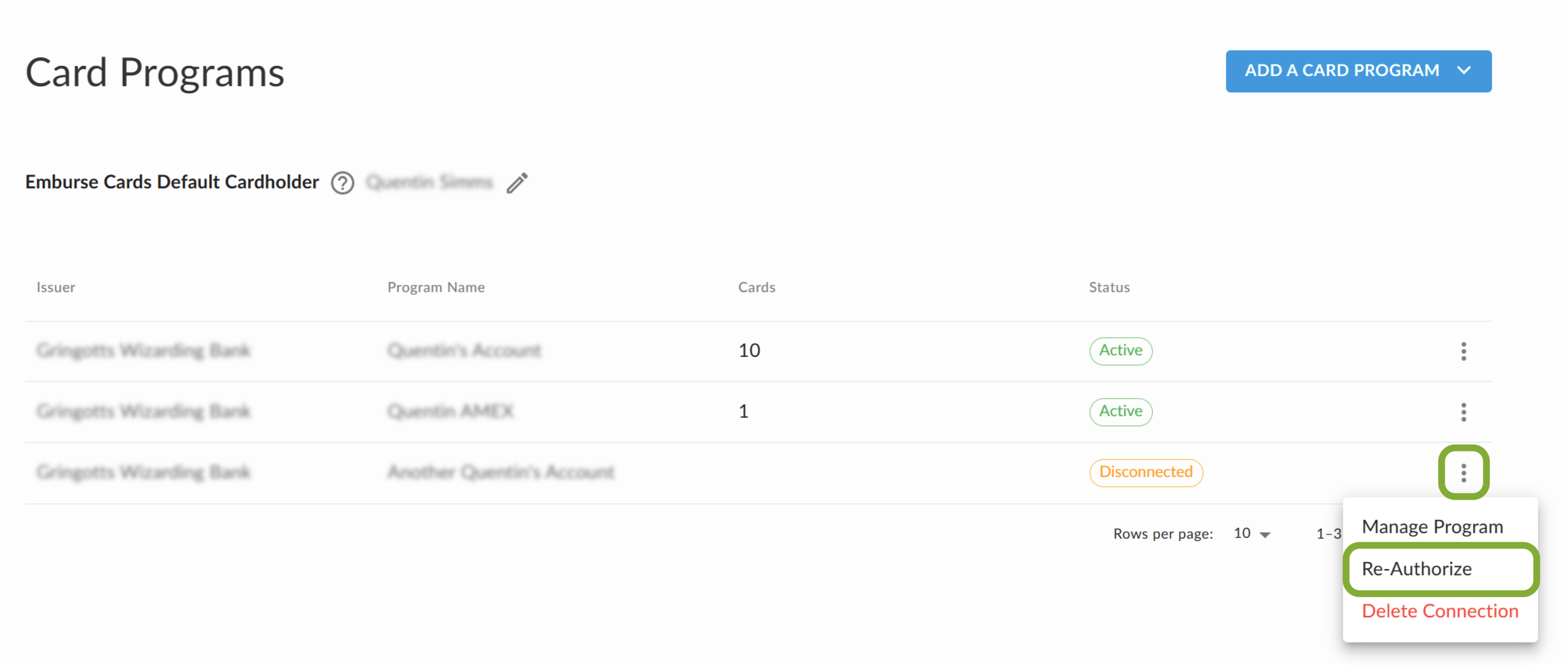Click the card count 10 in first row
Screen dimensions: 1568x665
[749, 351]
